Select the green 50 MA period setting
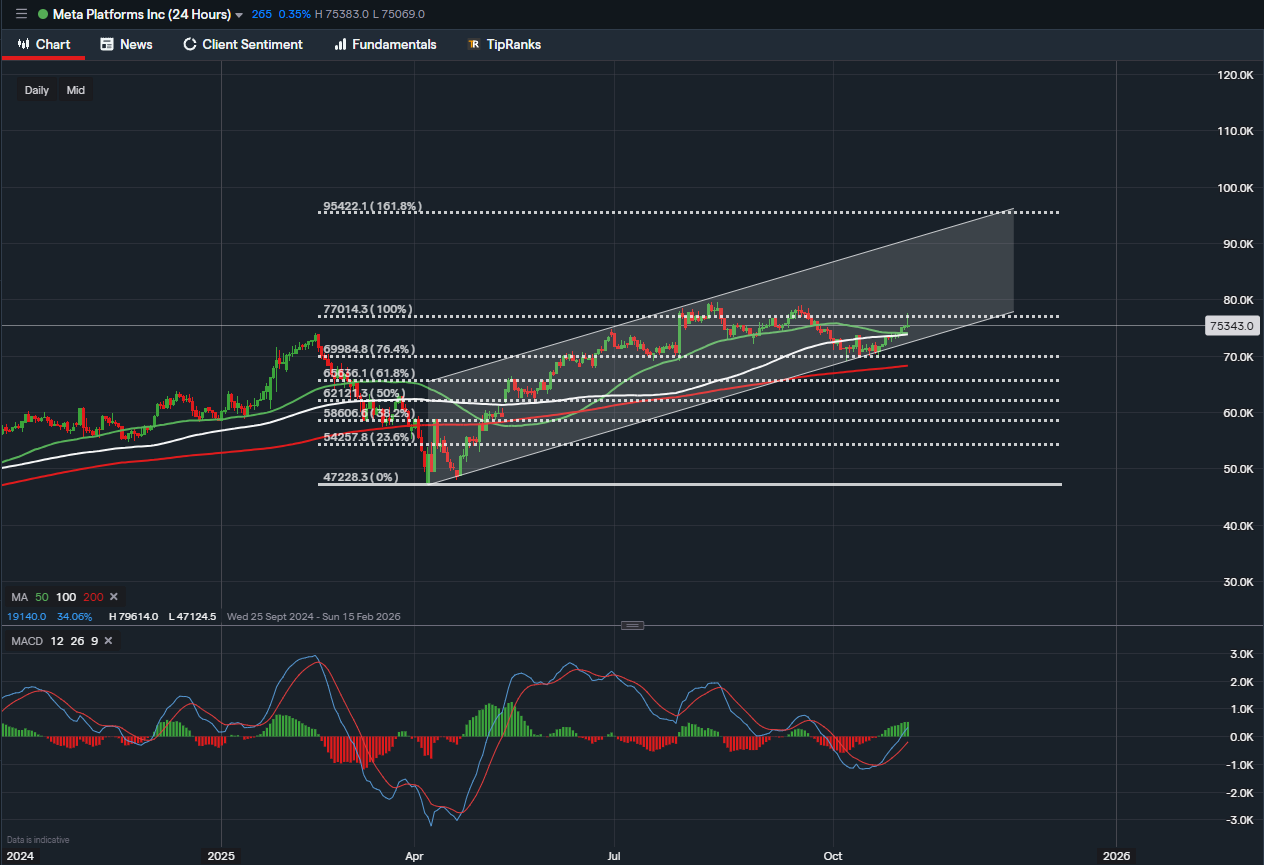Viewport: 1264px width, 865px height. pyautogui.click(x=43, y=596)
